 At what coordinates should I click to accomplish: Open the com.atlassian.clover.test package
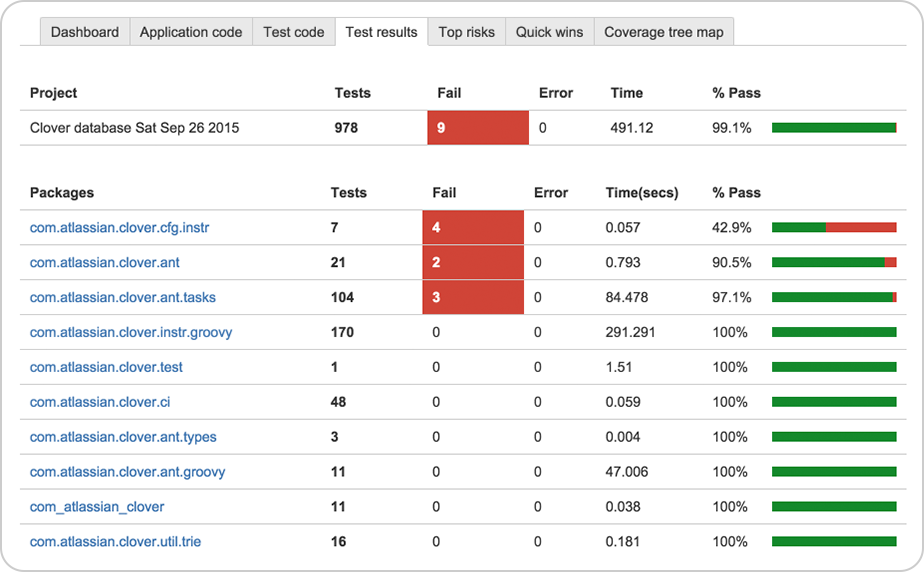pos(106,367)
